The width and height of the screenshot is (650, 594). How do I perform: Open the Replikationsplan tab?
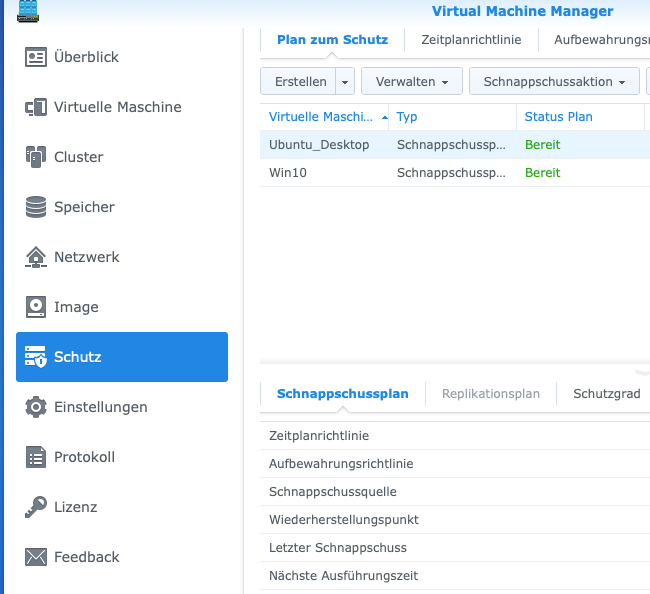pyautogui.click(x=490, y=394)
